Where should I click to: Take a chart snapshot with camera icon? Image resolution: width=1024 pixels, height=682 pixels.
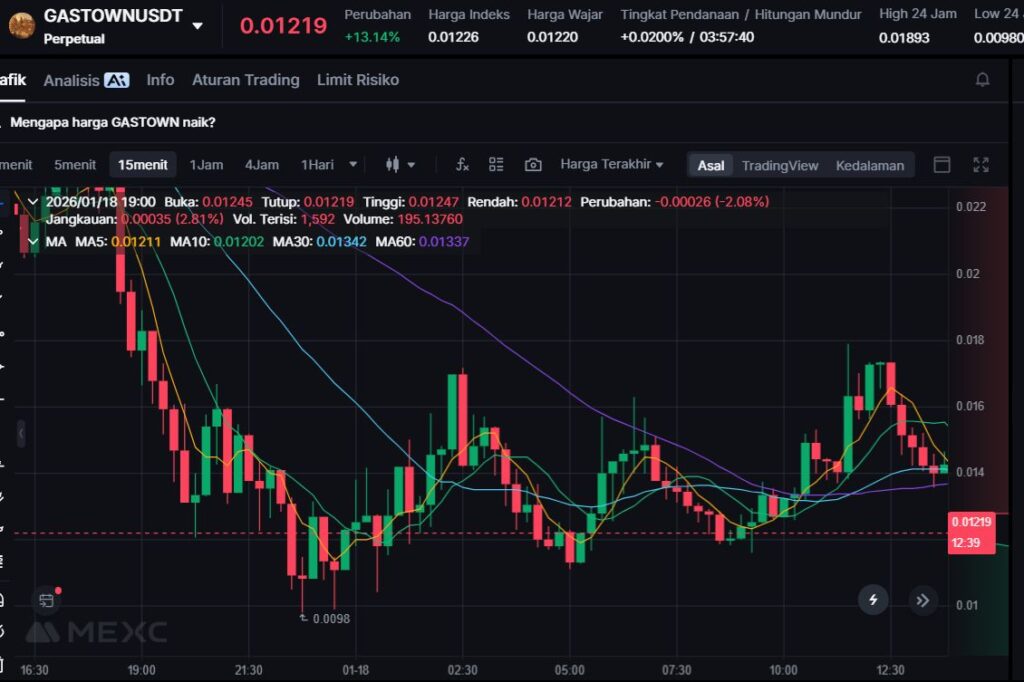533,165
